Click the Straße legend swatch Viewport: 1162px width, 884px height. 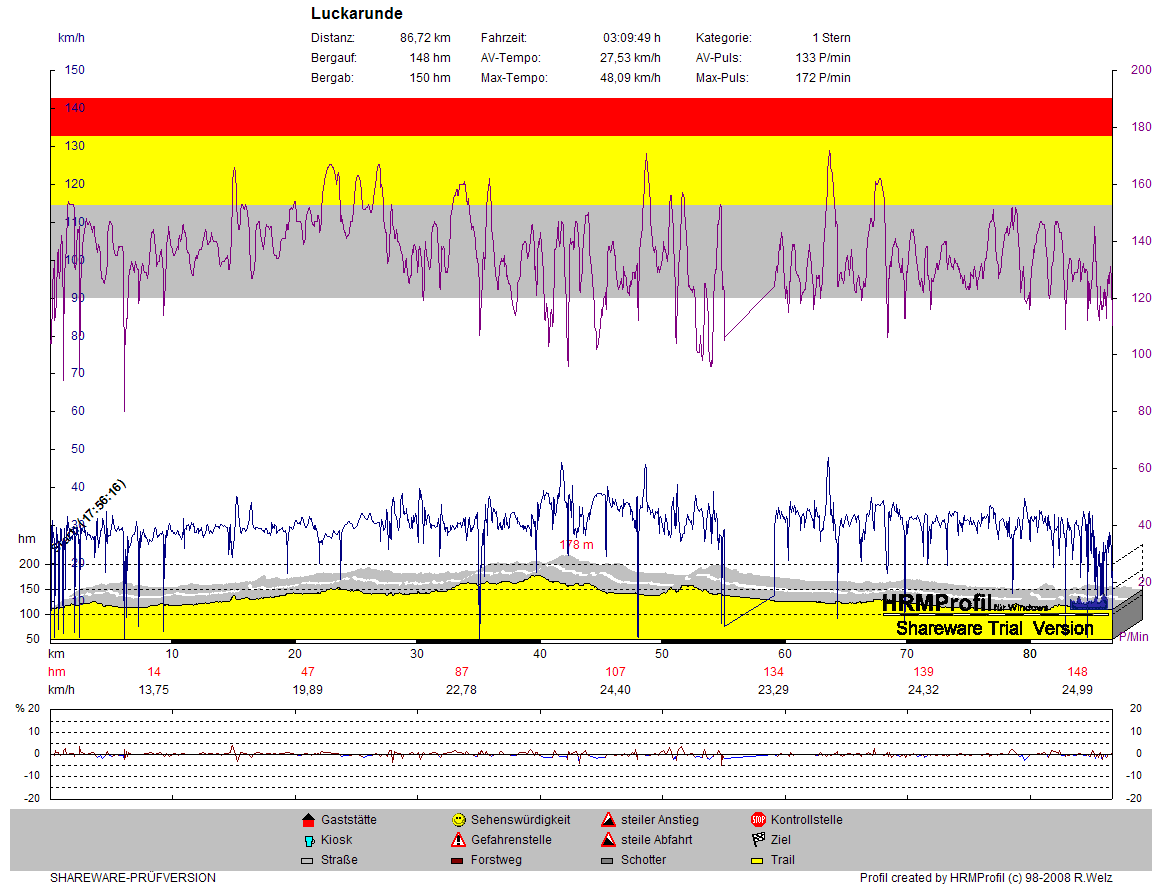(x=308, y=860)
